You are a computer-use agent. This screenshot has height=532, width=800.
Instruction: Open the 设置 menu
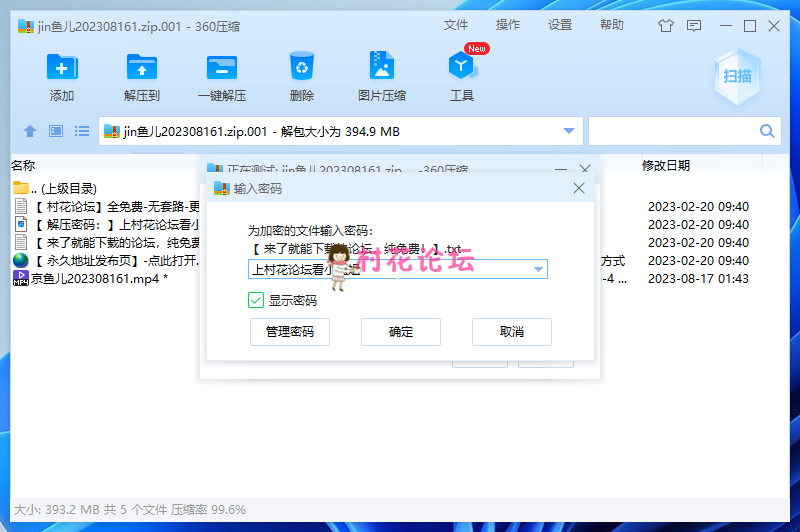(x=560, y=25)
